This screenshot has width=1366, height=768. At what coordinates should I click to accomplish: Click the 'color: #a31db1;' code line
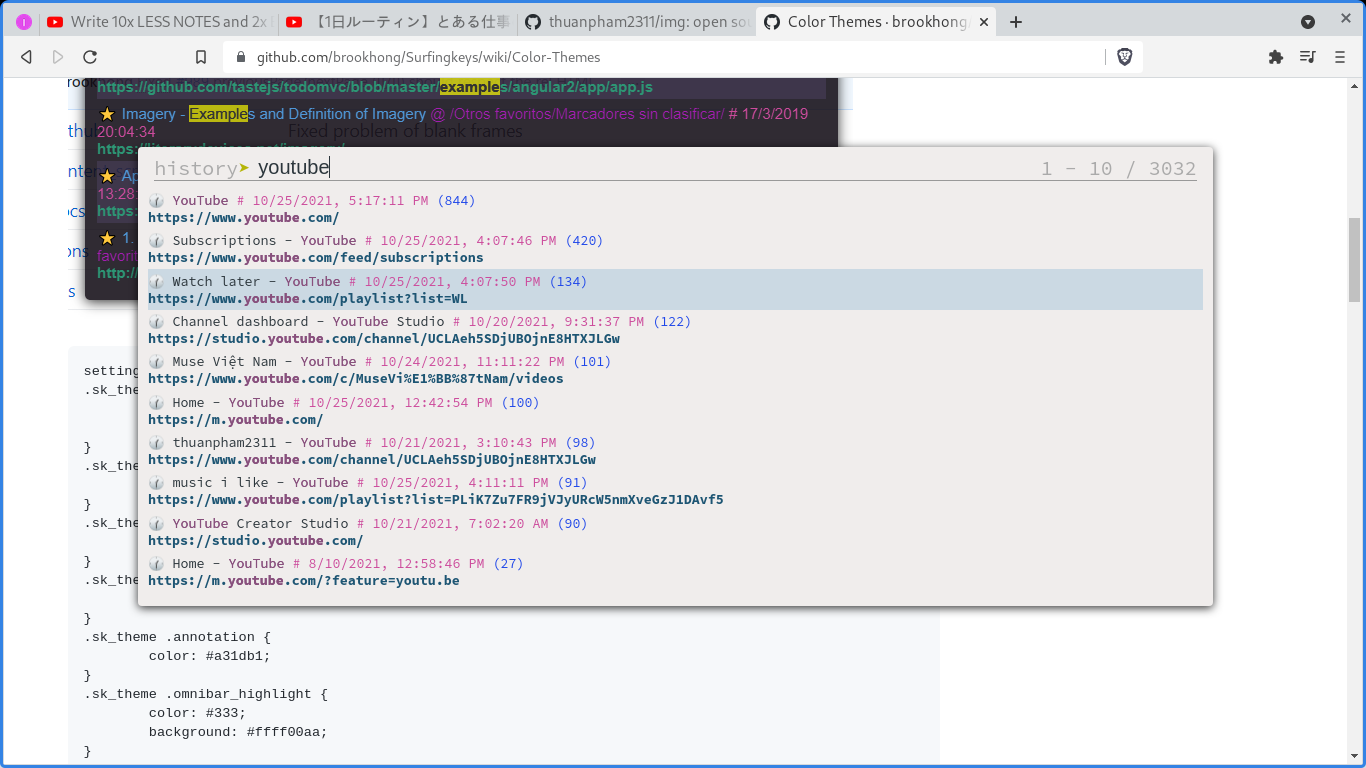[210, 656]
